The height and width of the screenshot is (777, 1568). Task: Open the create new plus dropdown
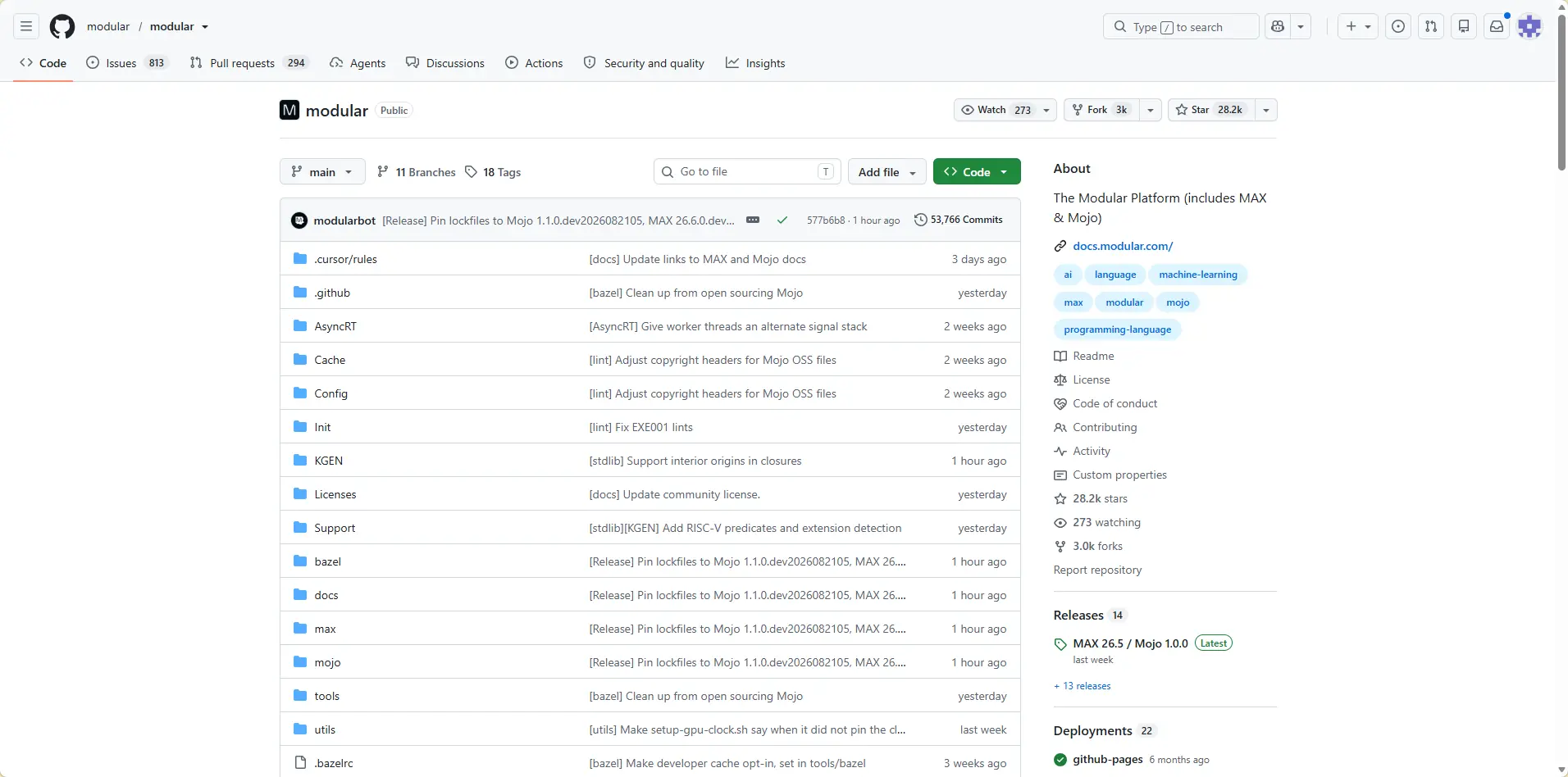(x=1358, y=27)
